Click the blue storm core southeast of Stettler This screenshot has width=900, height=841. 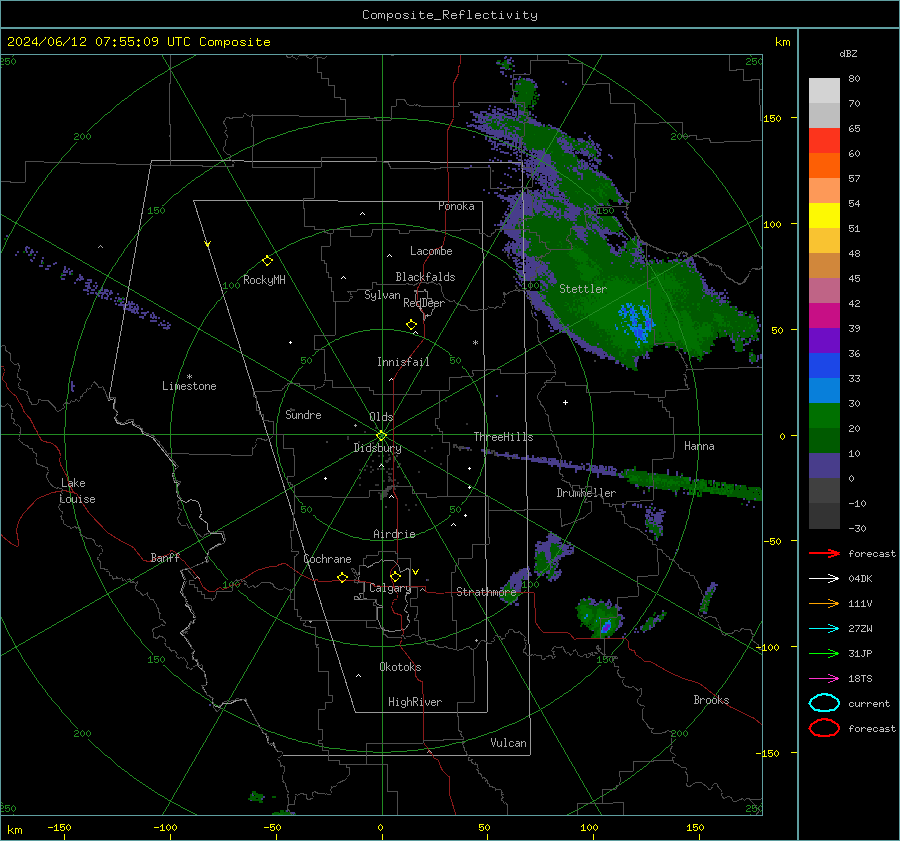click(x=636, y=323)
